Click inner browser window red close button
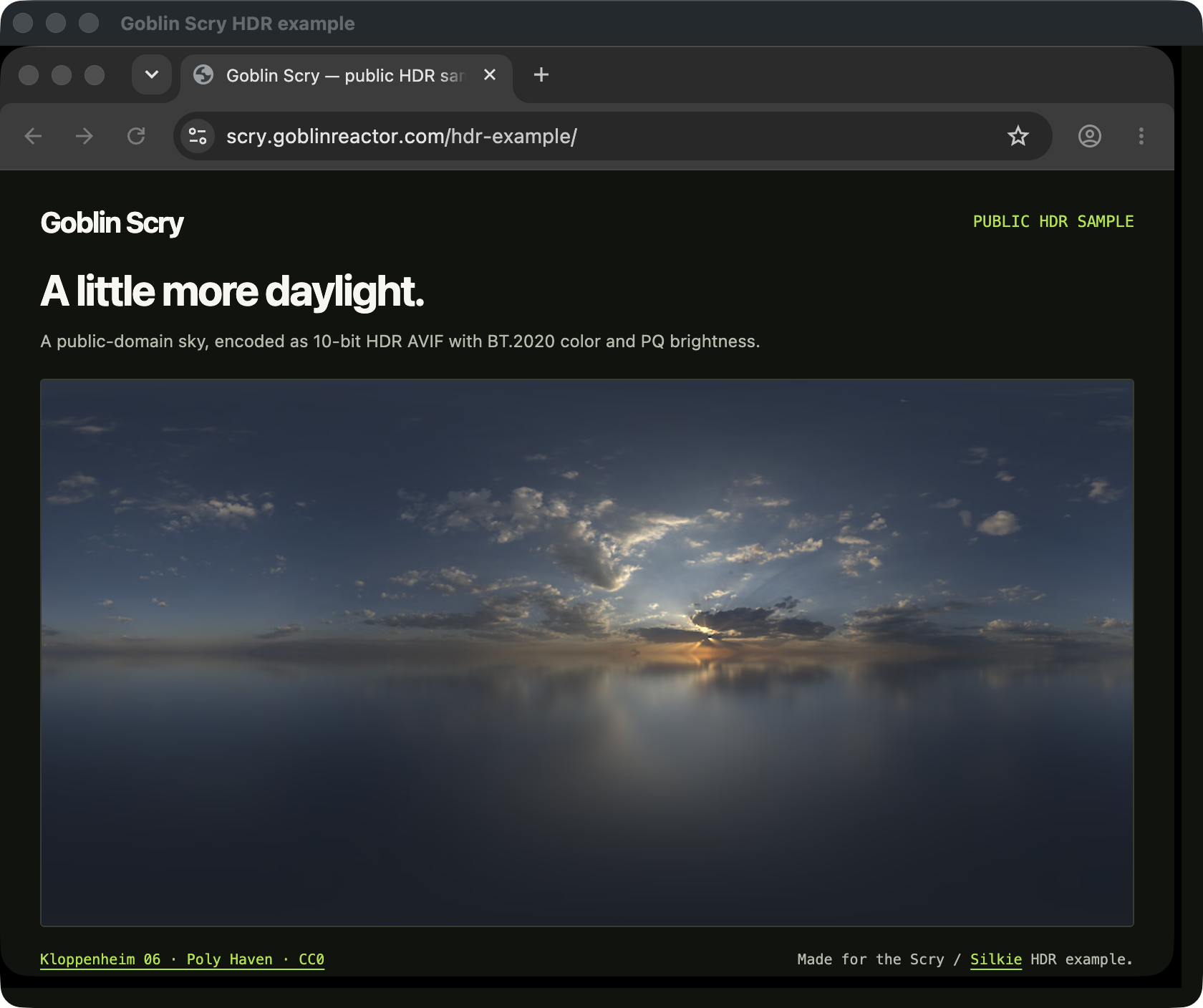Screen dimensions: 1203x1008 [x=29, y=75]
